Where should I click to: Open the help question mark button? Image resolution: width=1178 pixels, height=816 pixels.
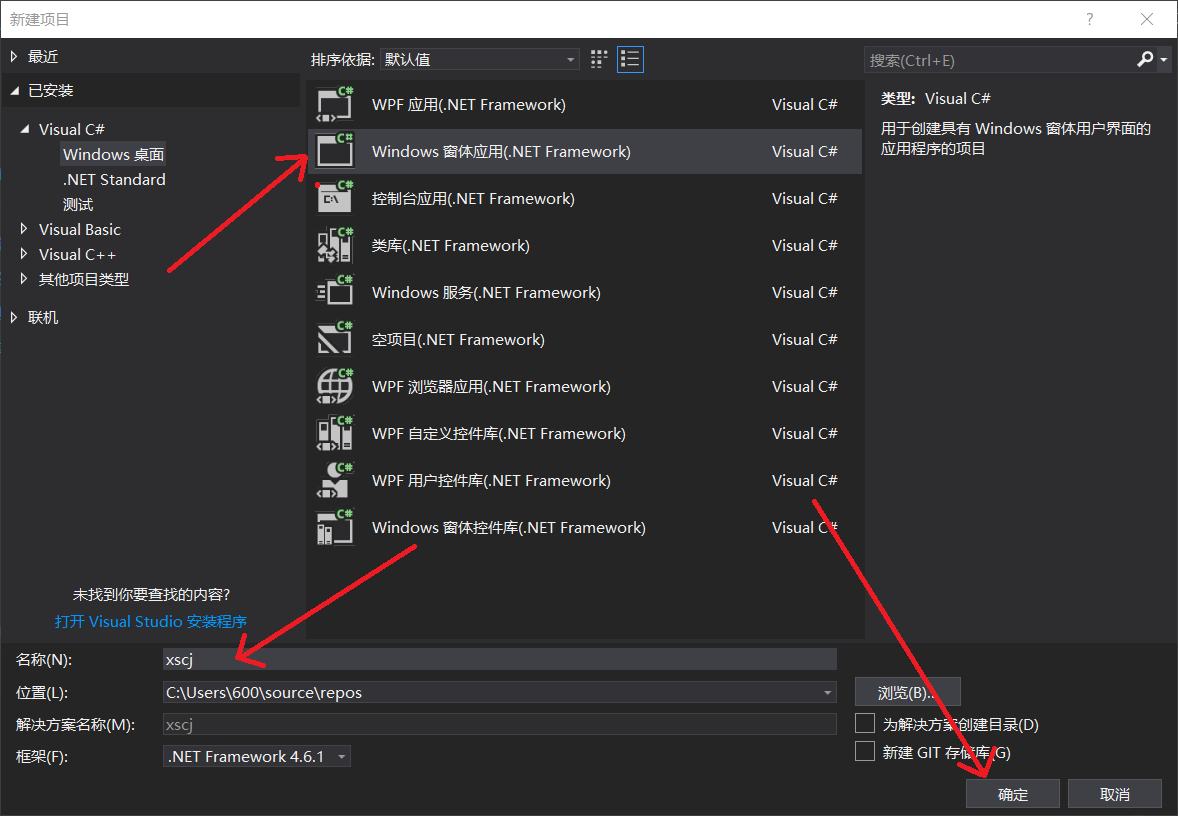click(x=1089, y=19)
